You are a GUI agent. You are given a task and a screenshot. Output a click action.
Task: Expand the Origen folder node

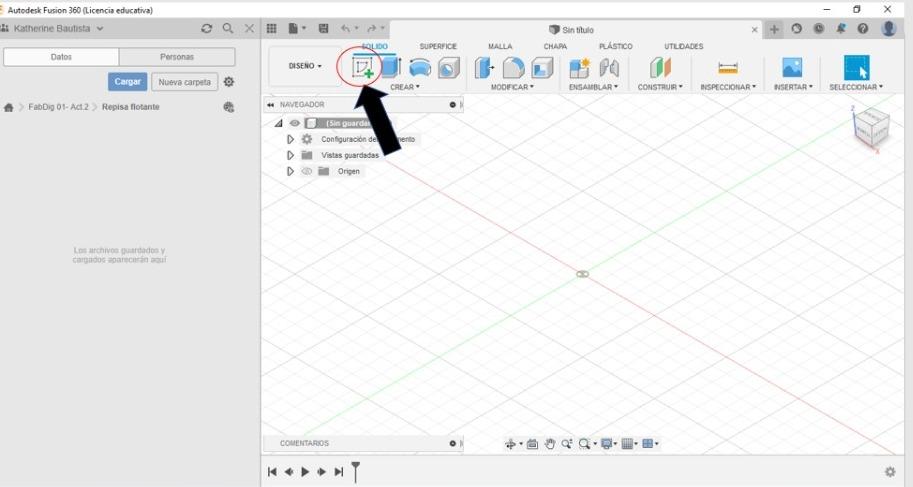pos(290,171)
